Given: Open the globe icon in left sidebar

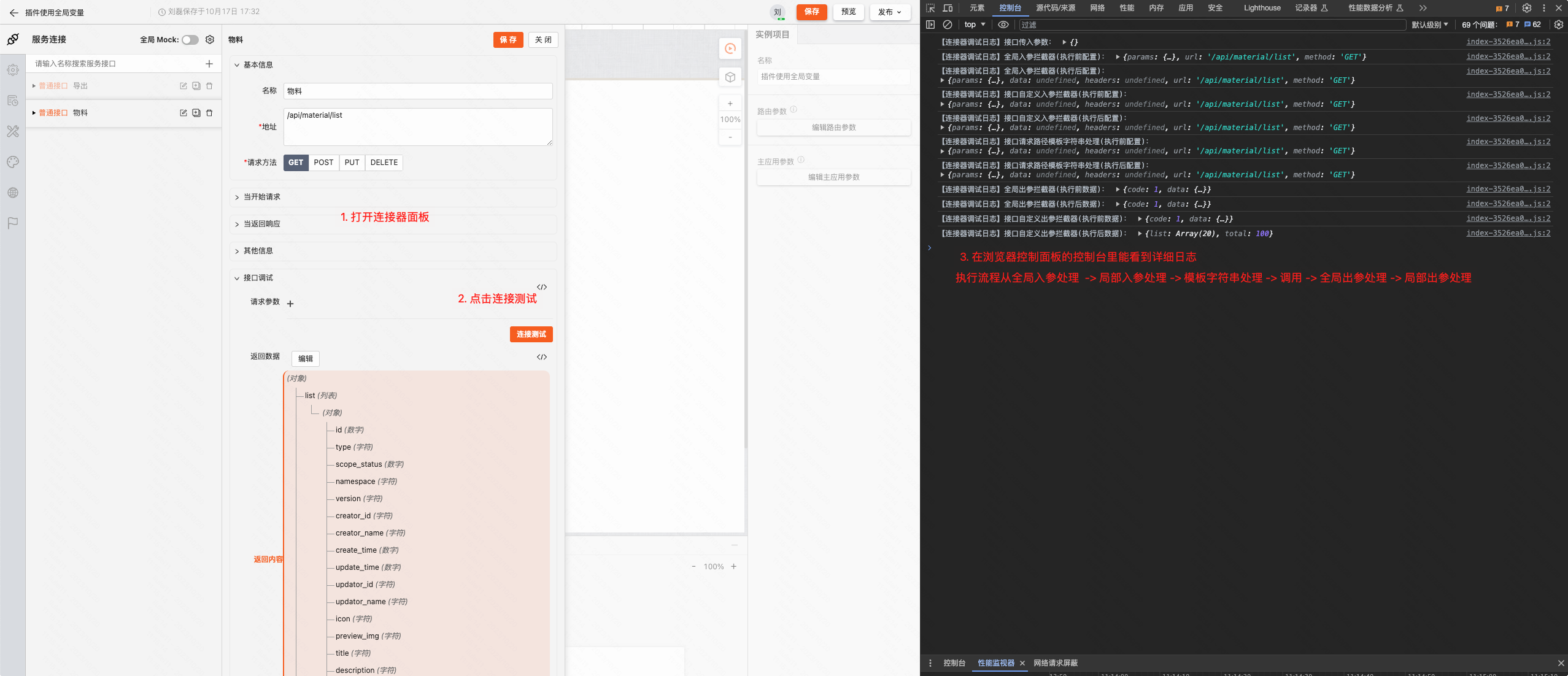Looking at the screenshot, I should tap(13, 193).
